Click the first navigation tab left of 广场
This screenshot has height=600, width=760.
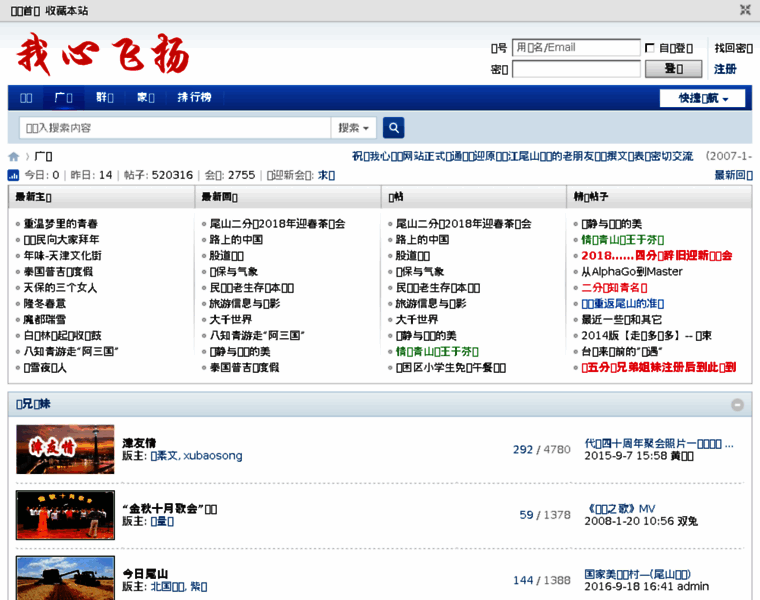(26, 97)
